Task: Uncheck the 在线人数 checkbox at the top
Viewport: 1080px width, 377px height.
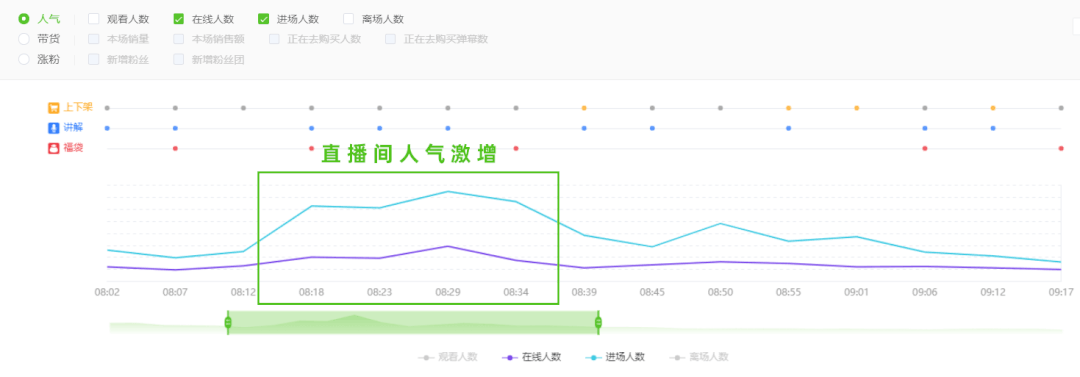Action: (x=178, y=19)
